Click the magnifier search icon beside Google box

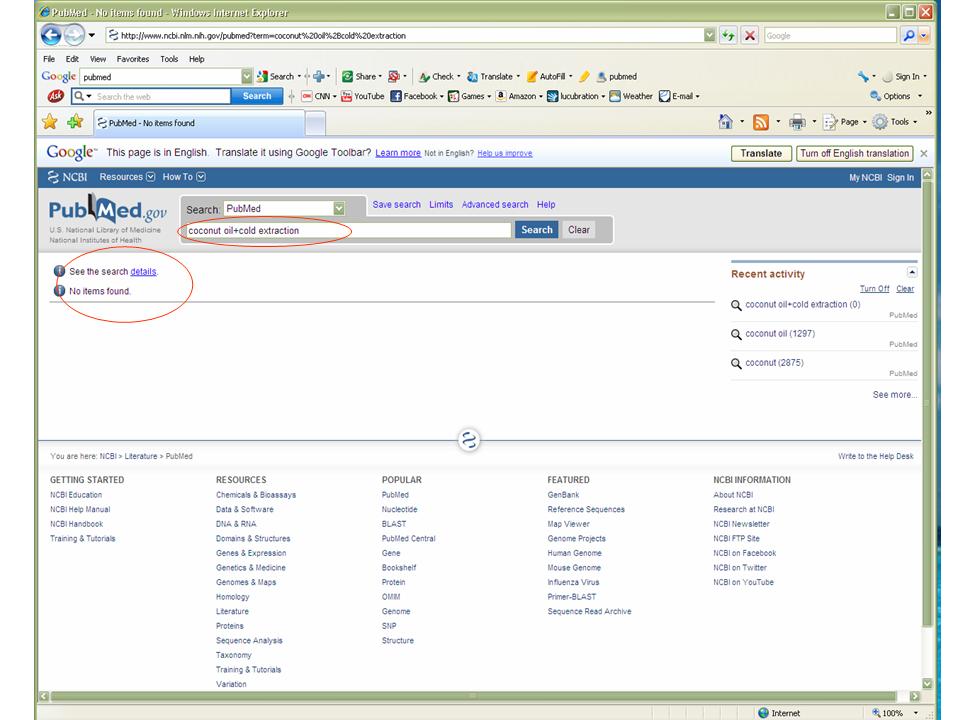(909, 36)
